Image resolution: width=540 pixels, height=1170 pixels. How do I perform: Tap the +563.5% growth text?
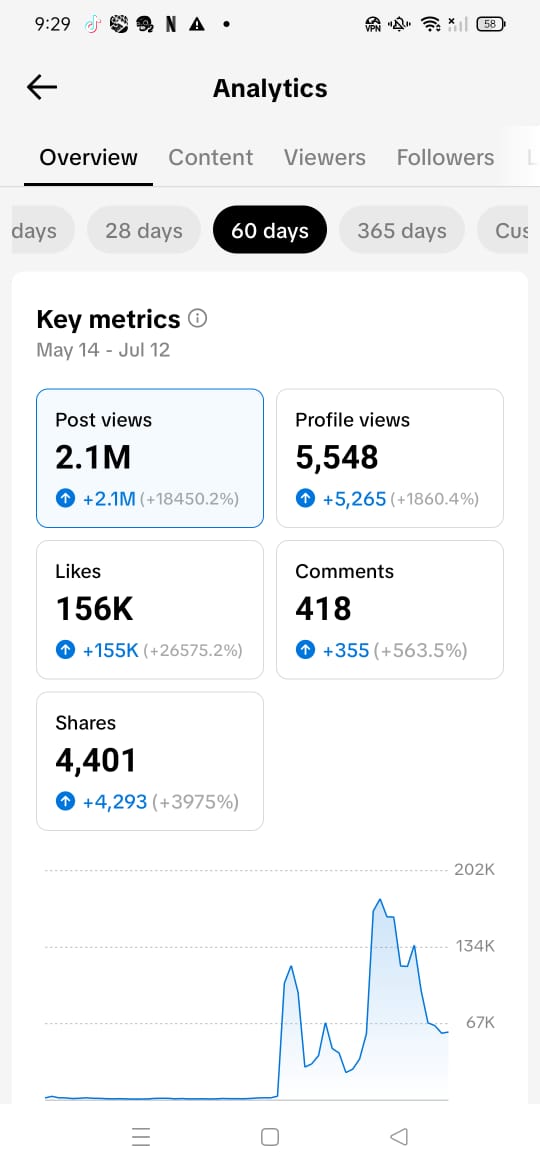coord(421,651)
